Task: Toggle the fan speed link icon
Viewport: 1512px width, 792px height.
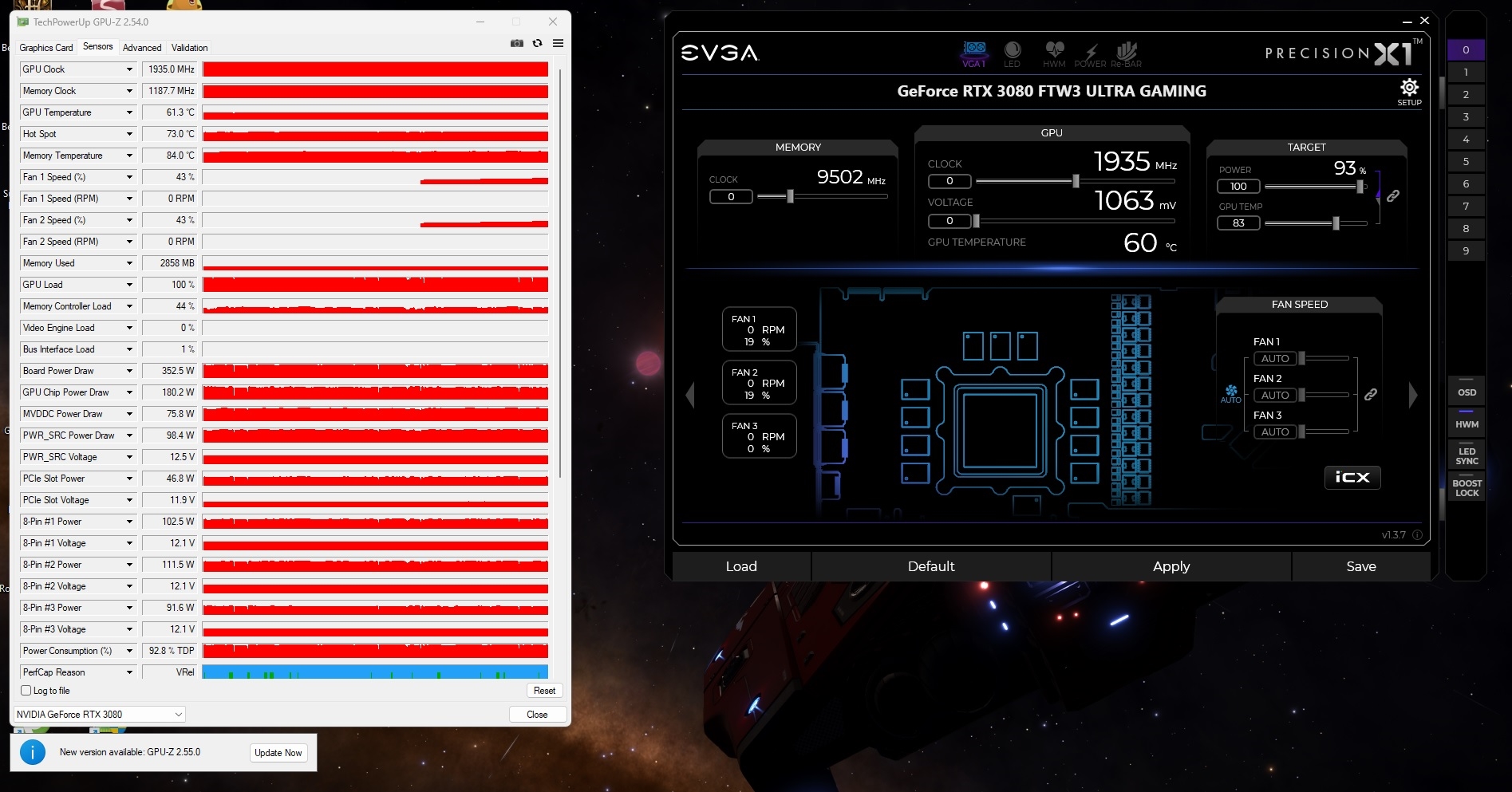Action: [x=1371, y=394]
